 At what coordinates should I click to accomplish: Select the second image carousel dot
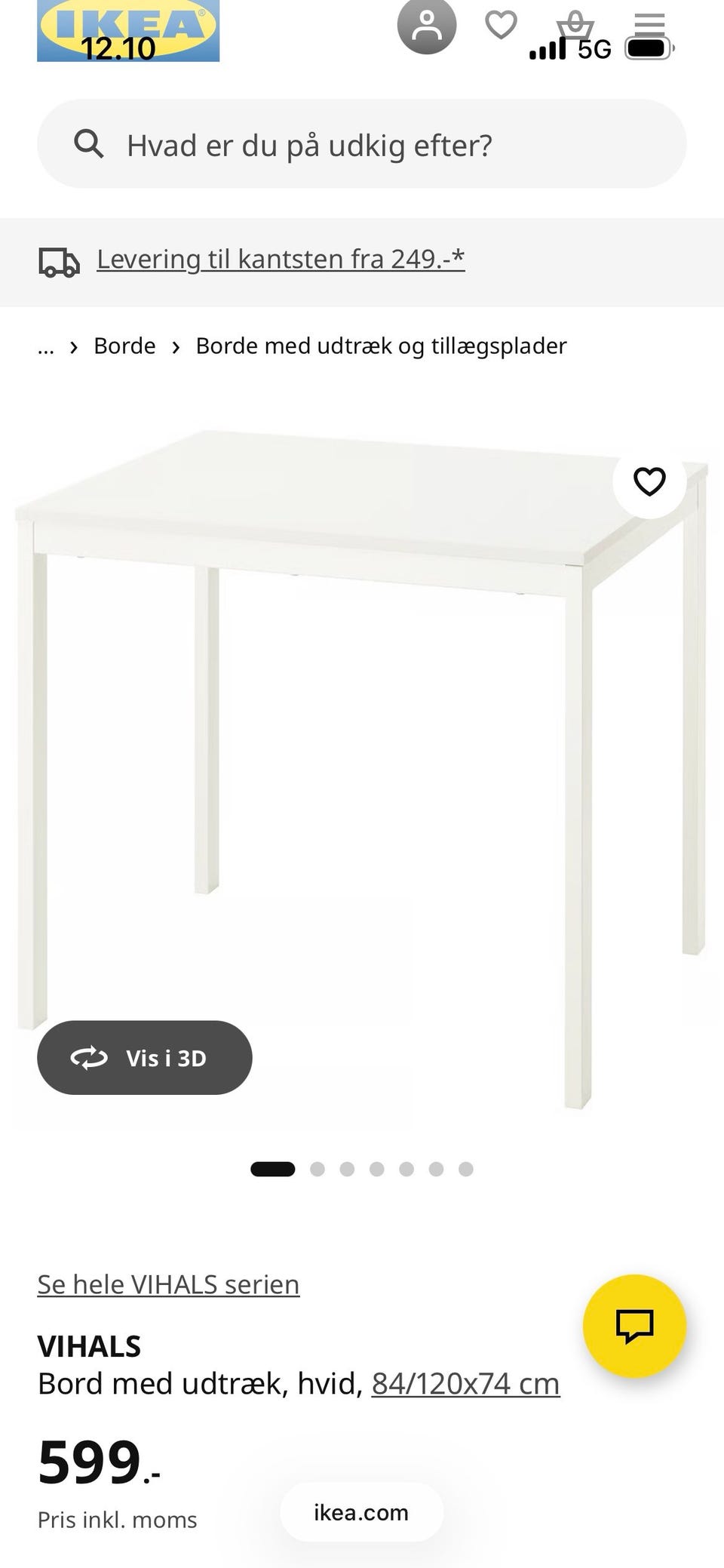(318, 1169)
